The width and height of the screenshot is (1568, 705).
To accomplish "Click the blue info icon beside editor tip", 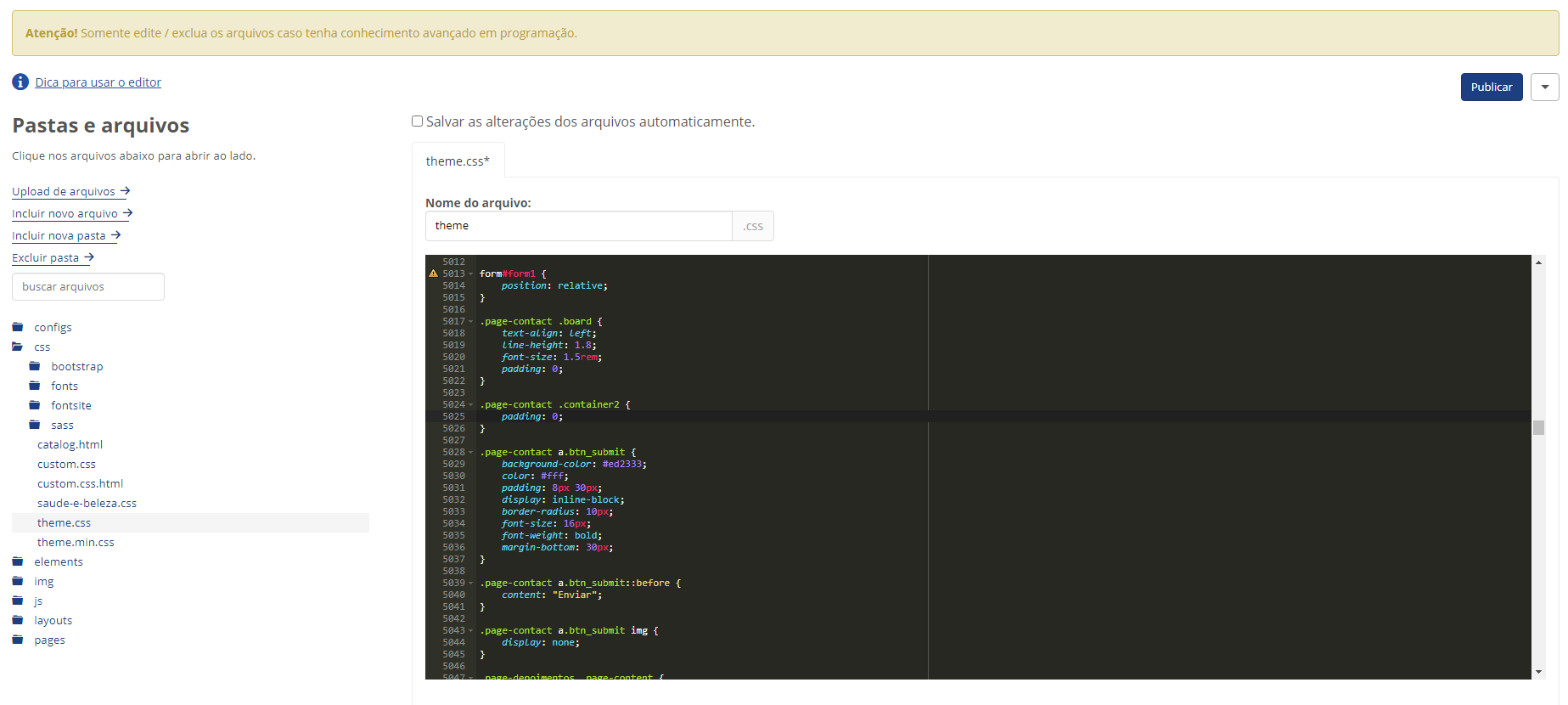I will point(20,82).
